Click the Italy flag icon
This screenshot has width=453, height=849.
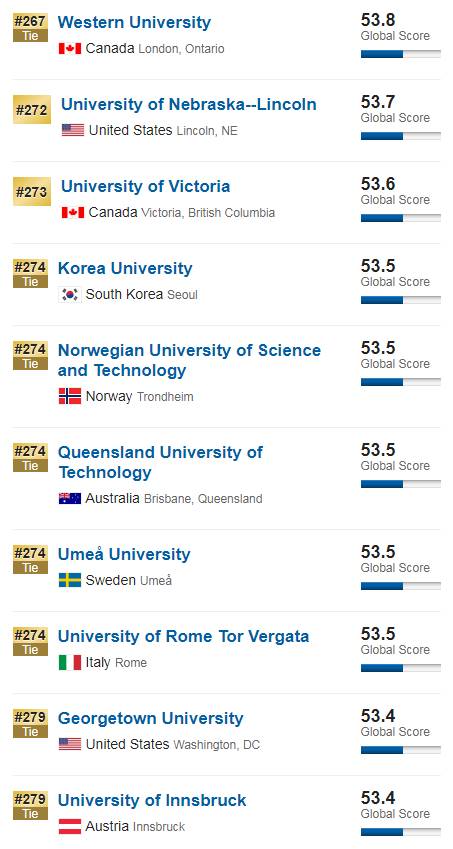tap(70, 662)
